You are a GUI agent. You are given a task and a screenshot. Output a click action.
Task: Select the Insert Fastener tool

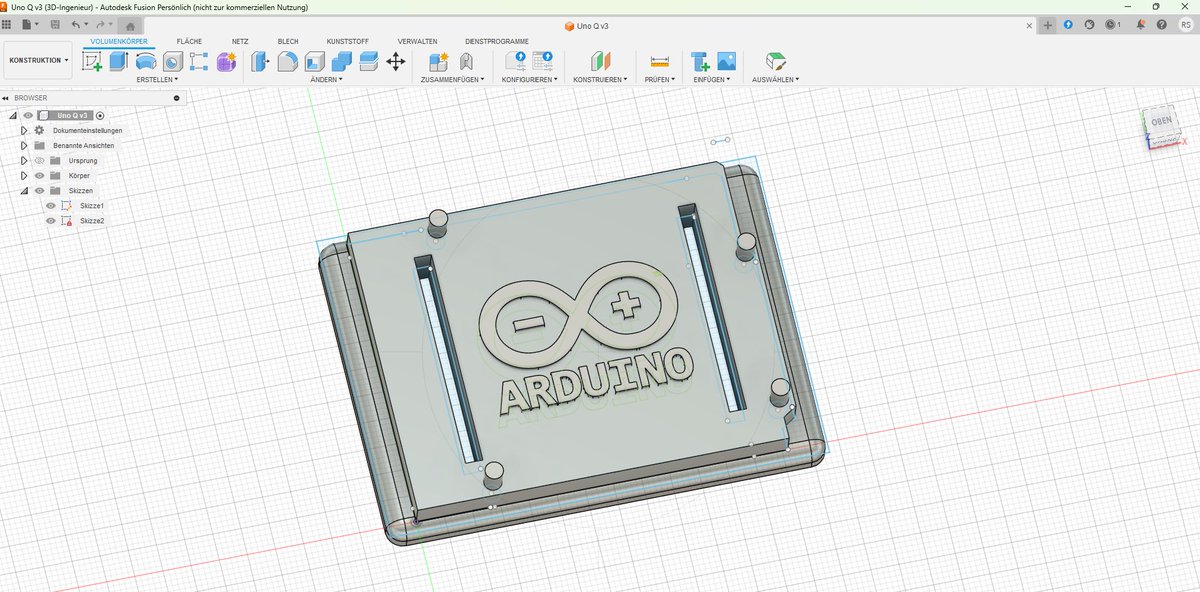point(700,61)
